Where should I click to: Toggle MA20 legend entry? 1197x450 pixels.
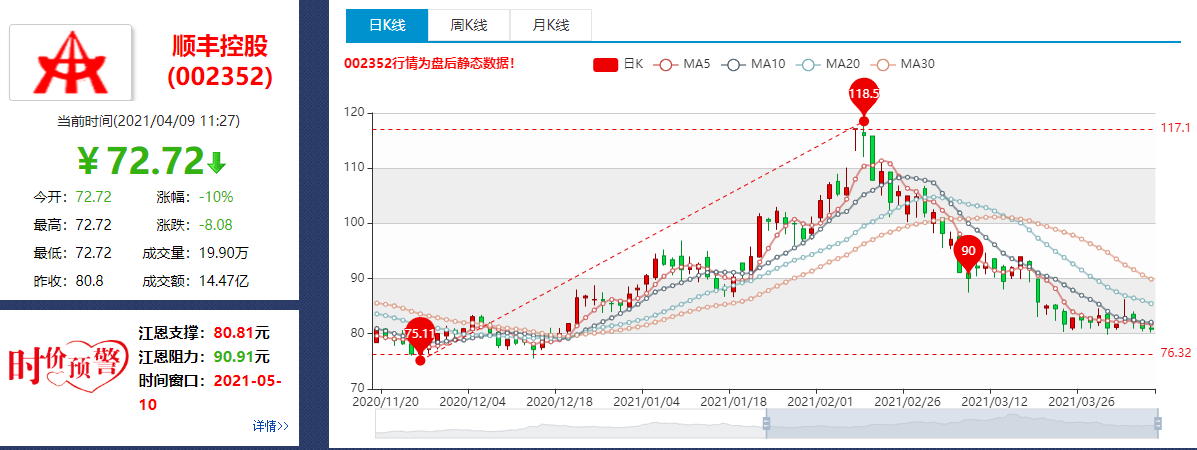(828, 64)
